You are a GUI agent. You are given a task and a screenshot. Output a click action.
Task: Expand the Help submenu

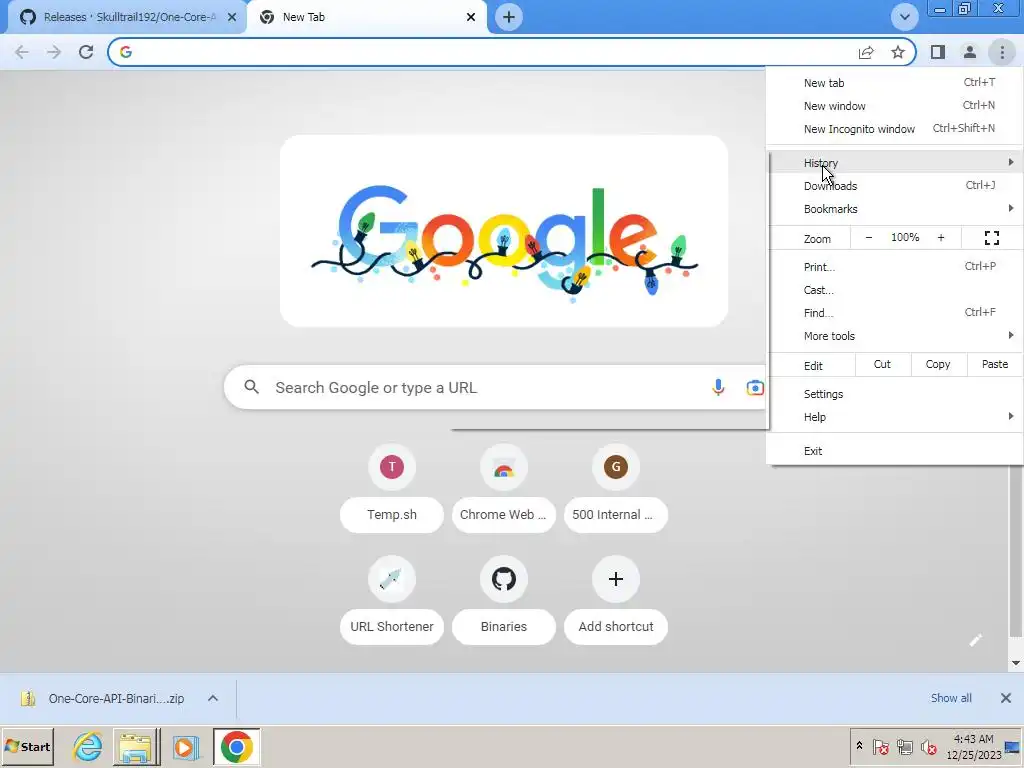coord(895,417)
